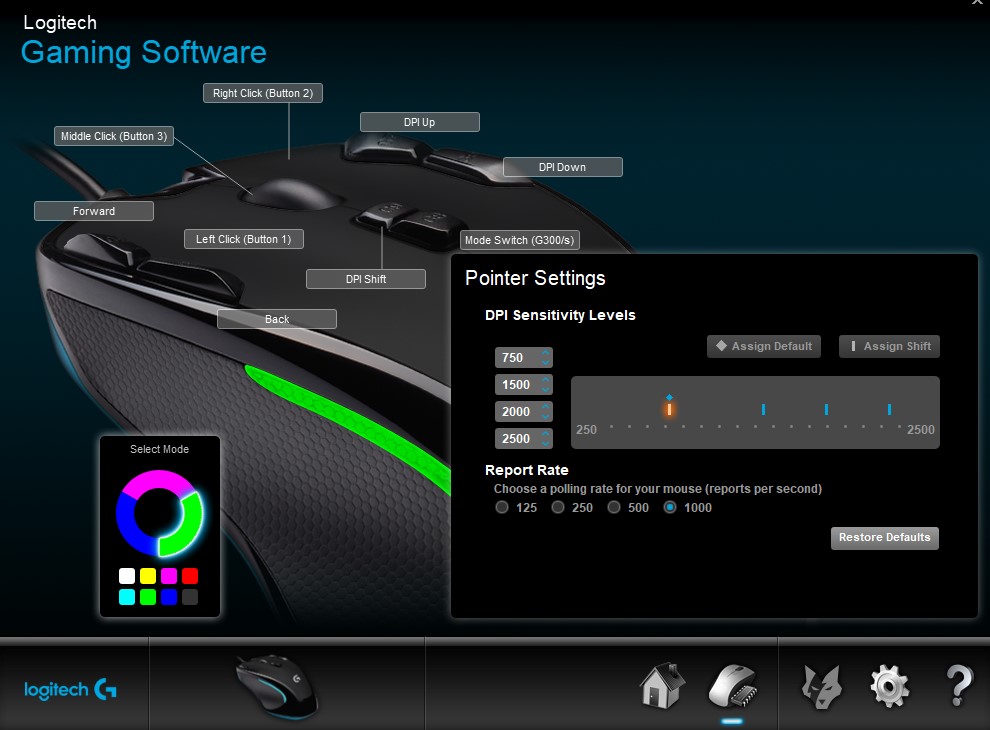Click the stepper arrows on 2500 DPI field
Image resolution: width=990 pixels, height=730 pixels.
click(x=545, y=439)
